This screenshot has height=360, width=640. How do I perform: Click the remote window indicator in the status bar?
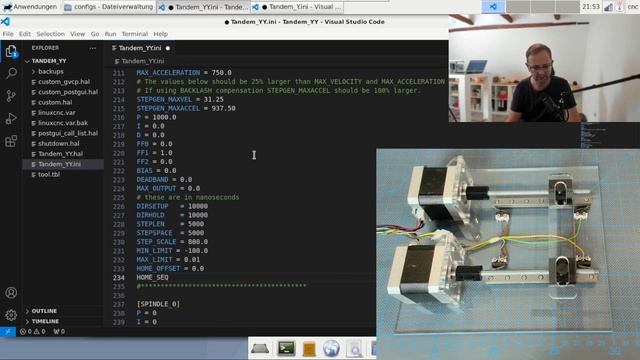pyautogui.click(x=8, y=331)
